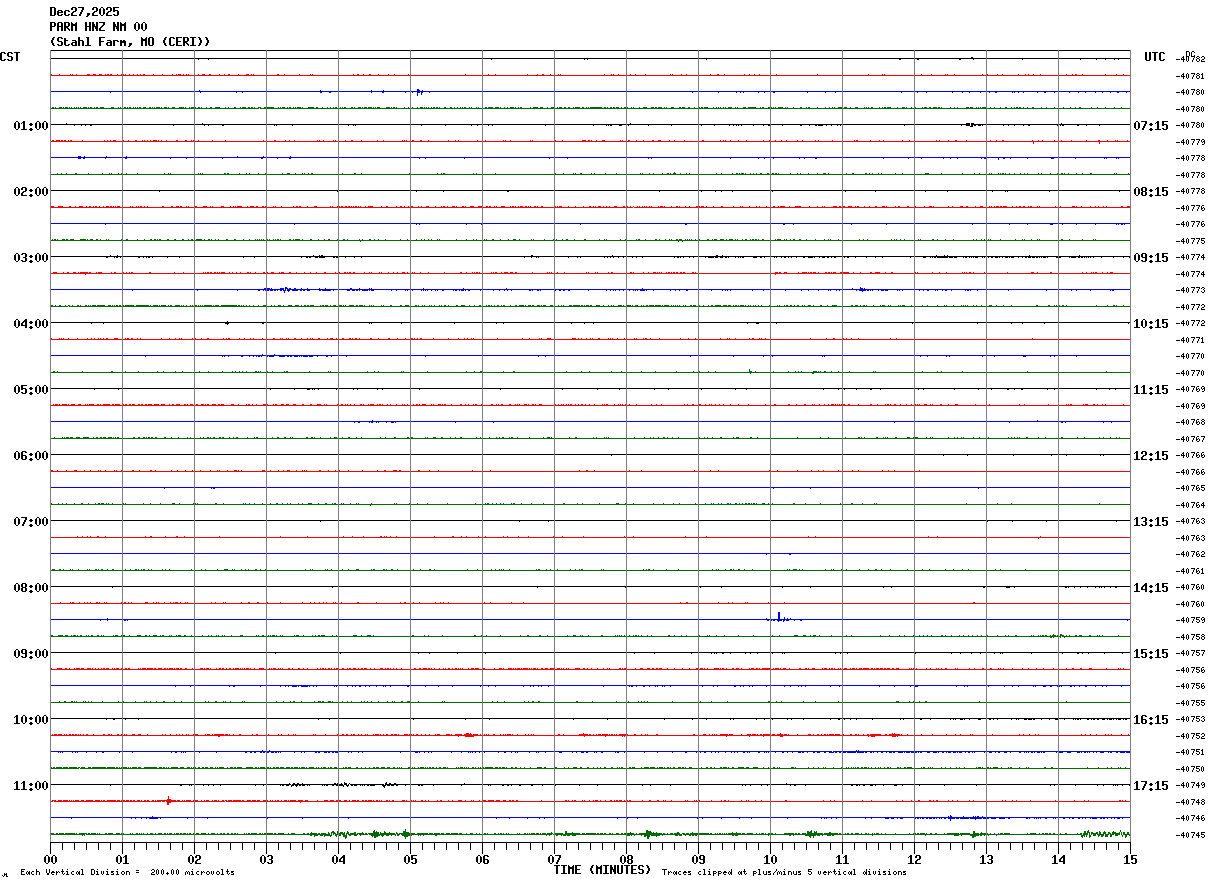Screen dimensions: 1210x886
Task: Select the 05:00 CST time label
Action: click(x=31, y=390)
